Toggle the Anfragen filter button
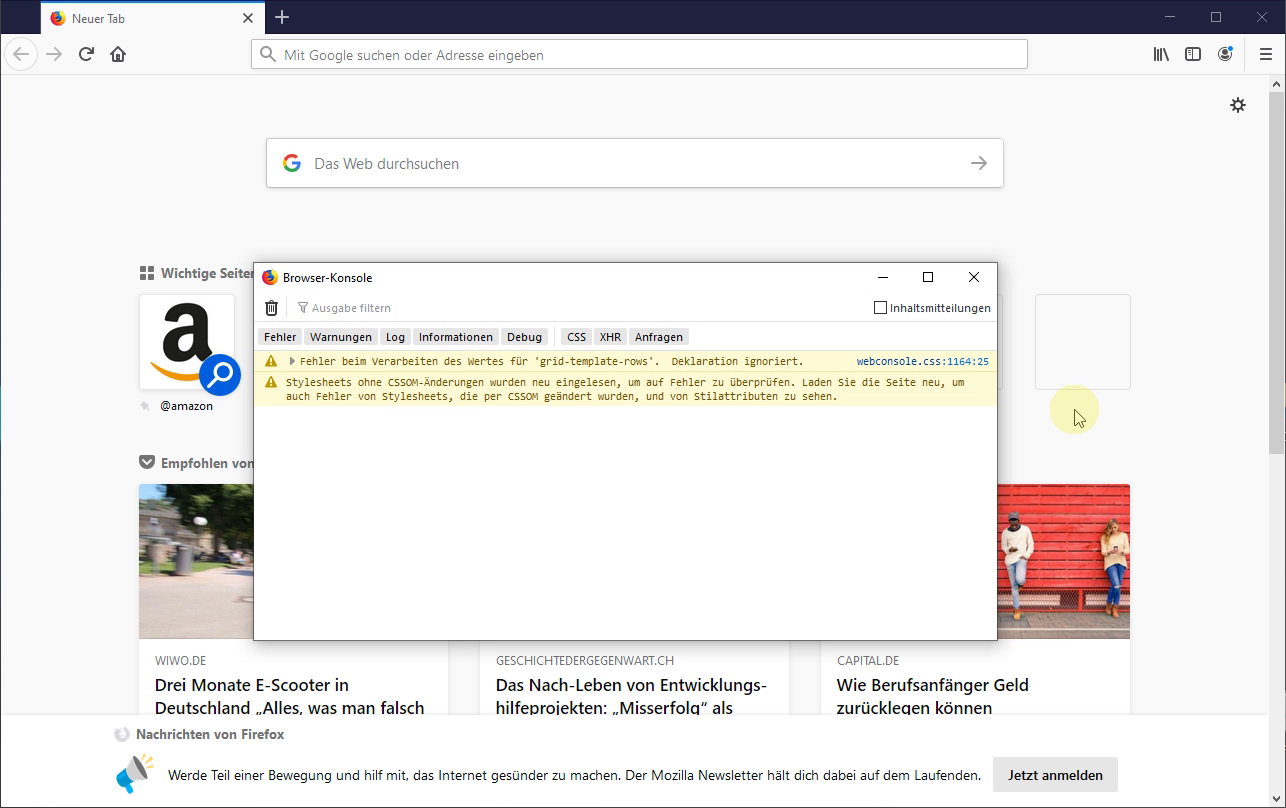This screenshot has height=808, width=1286. [x=659, y=337]
